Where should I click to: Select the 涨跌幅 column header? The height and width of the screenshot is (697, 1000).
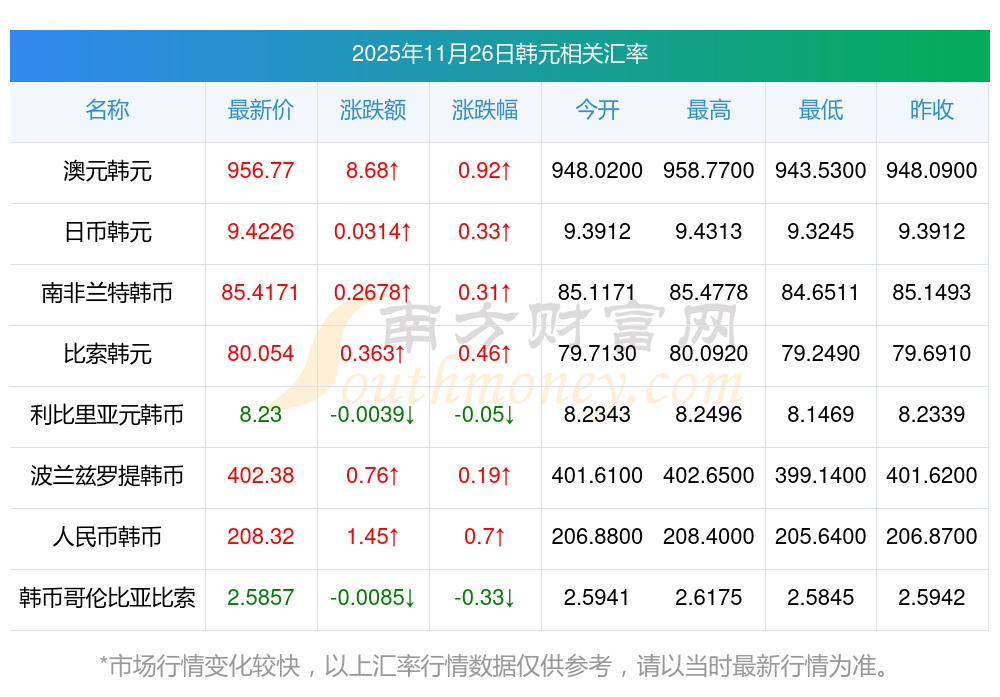coord(485,110)
